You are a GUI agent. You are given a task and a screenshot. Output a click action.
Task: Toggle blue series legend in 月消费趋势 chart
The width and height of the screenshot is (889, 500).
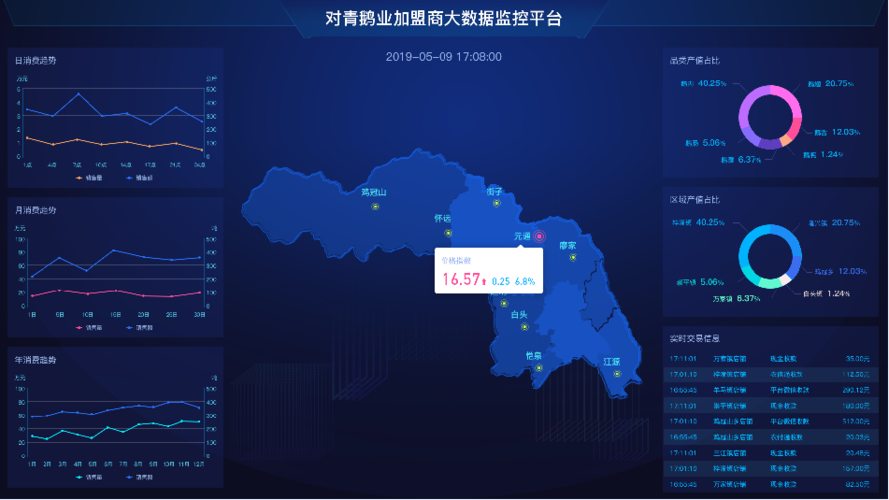click(x=139, y=327)
